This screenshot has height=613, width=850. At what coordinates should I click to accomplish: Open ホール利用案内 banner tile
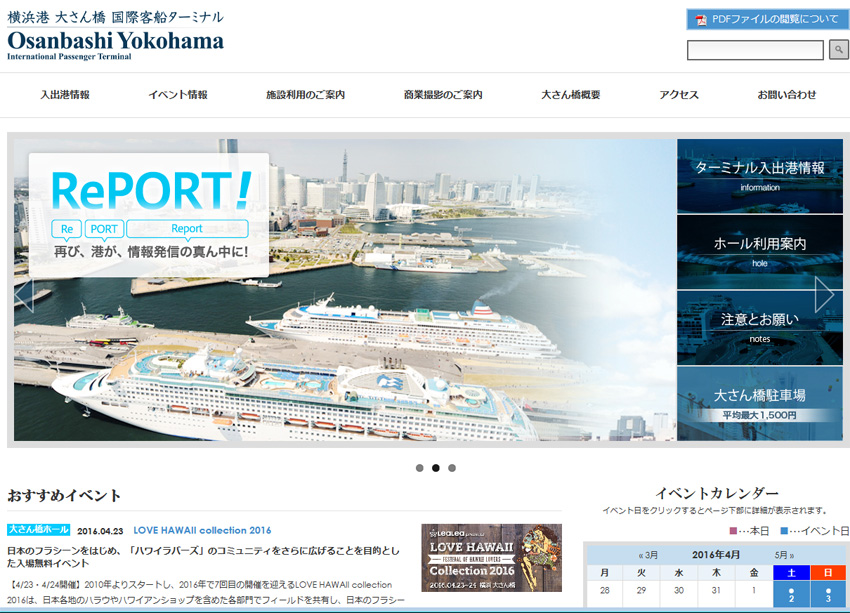pyautogui.click(x=760, y=250)
